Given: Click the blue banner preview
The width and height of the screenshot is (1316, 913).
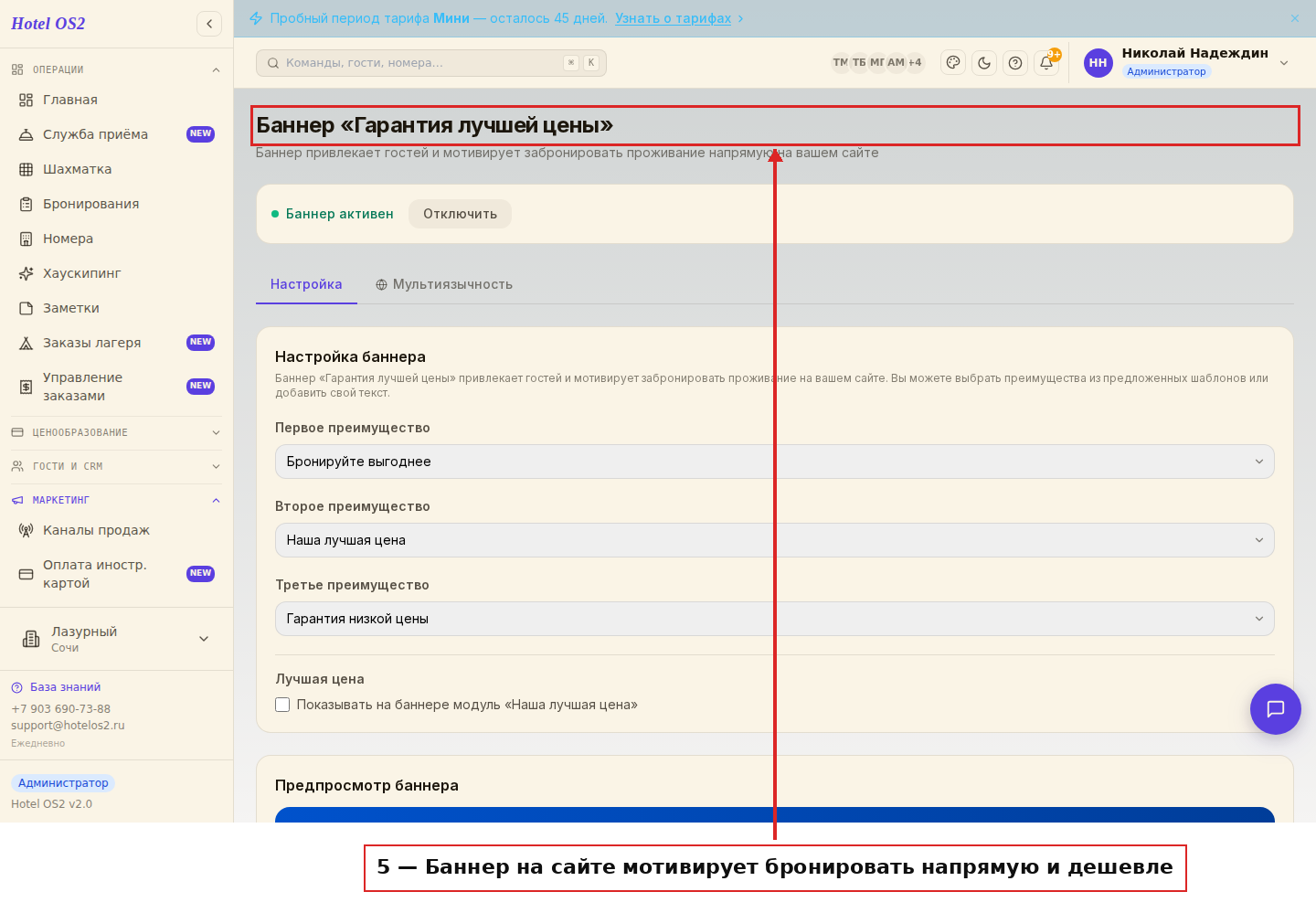Looking at the screenshot, I should 775,814.
